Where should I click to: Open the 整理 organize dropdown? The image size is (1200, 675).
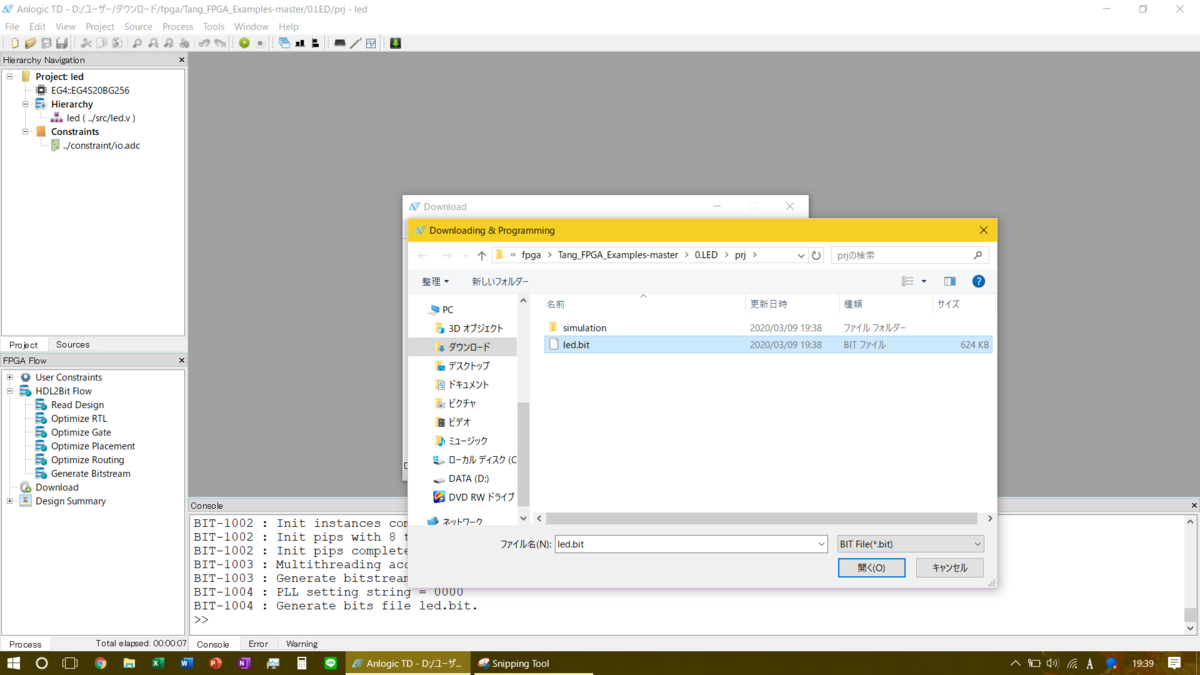[x=435, y=282]
